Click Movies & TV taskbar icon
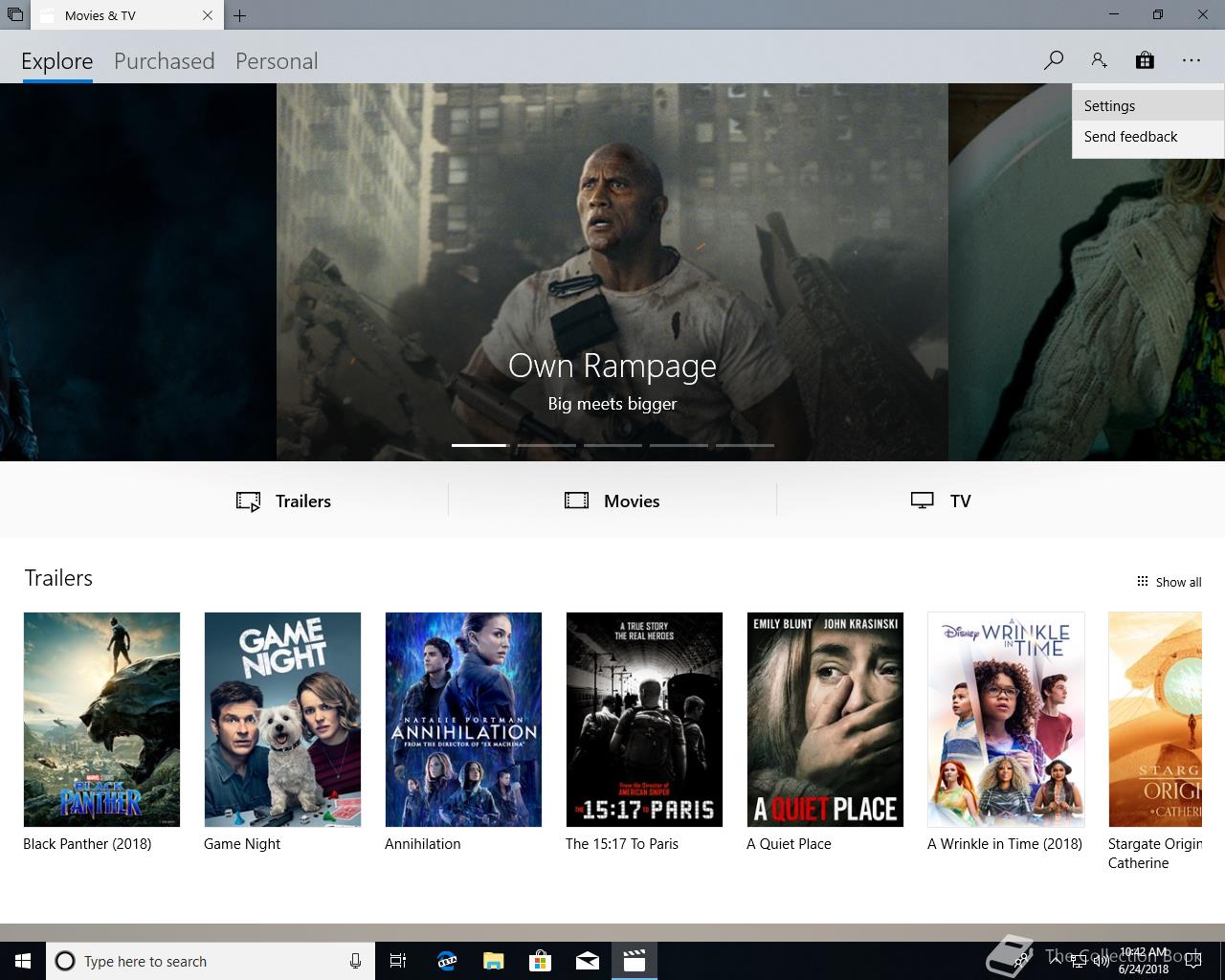Screen dimensions: 1225x980 pyautogui.click(x=634, y=961)
